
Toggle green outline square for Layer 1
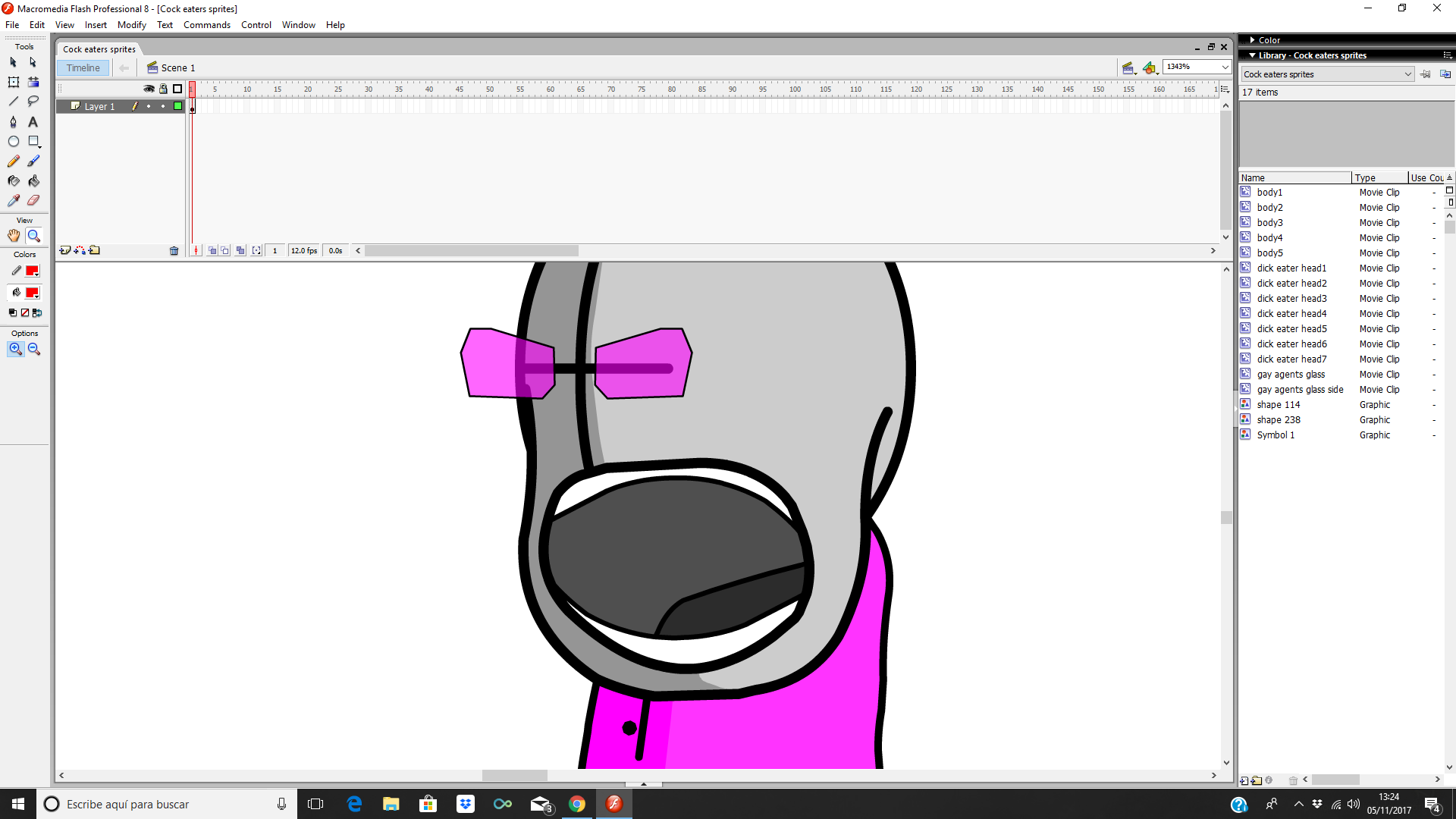177,106
